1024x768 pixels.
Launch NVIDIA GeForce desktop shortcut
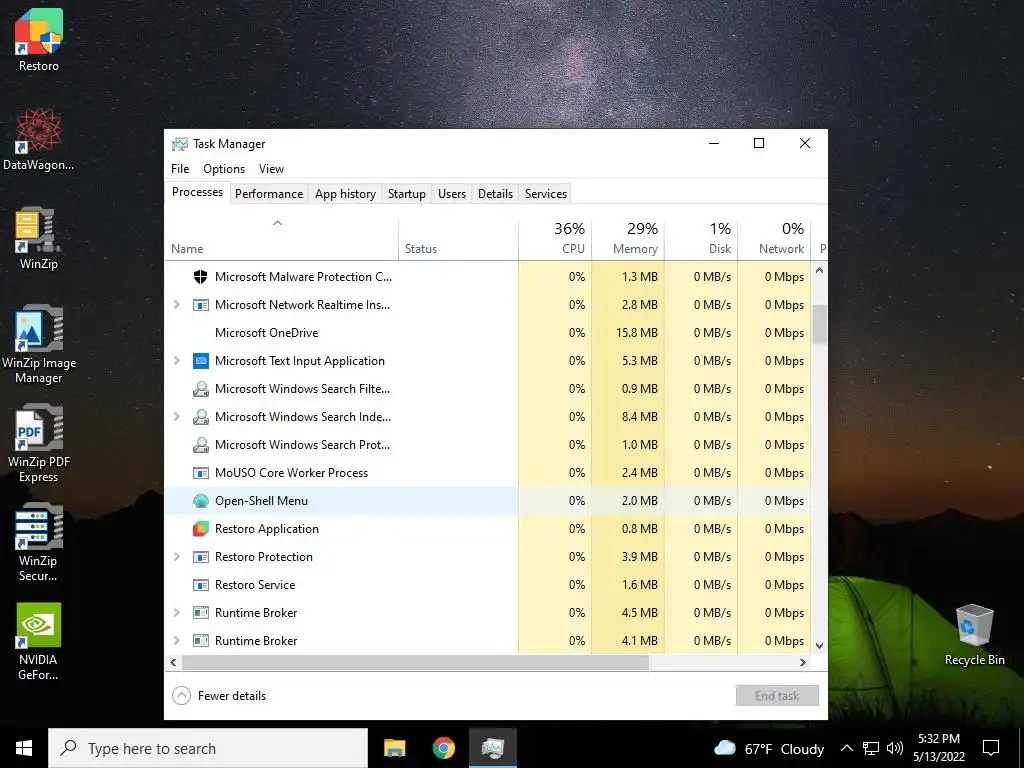pos(39,641)
